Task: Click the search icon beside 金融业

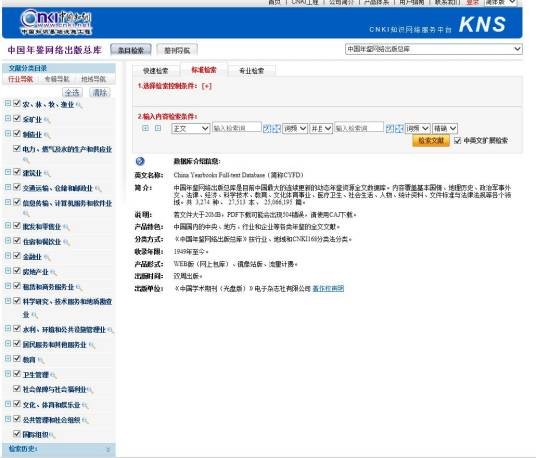Action: tap(47, 257)
